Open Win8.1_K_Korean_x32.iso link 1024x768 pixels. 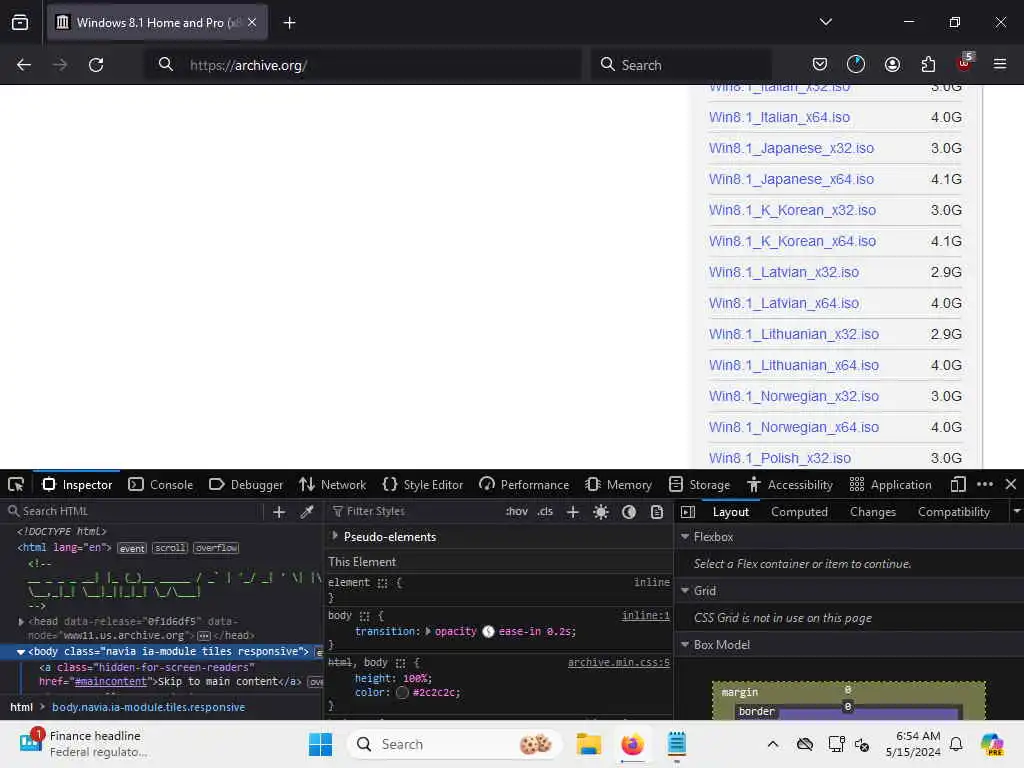tap(792, 210)
